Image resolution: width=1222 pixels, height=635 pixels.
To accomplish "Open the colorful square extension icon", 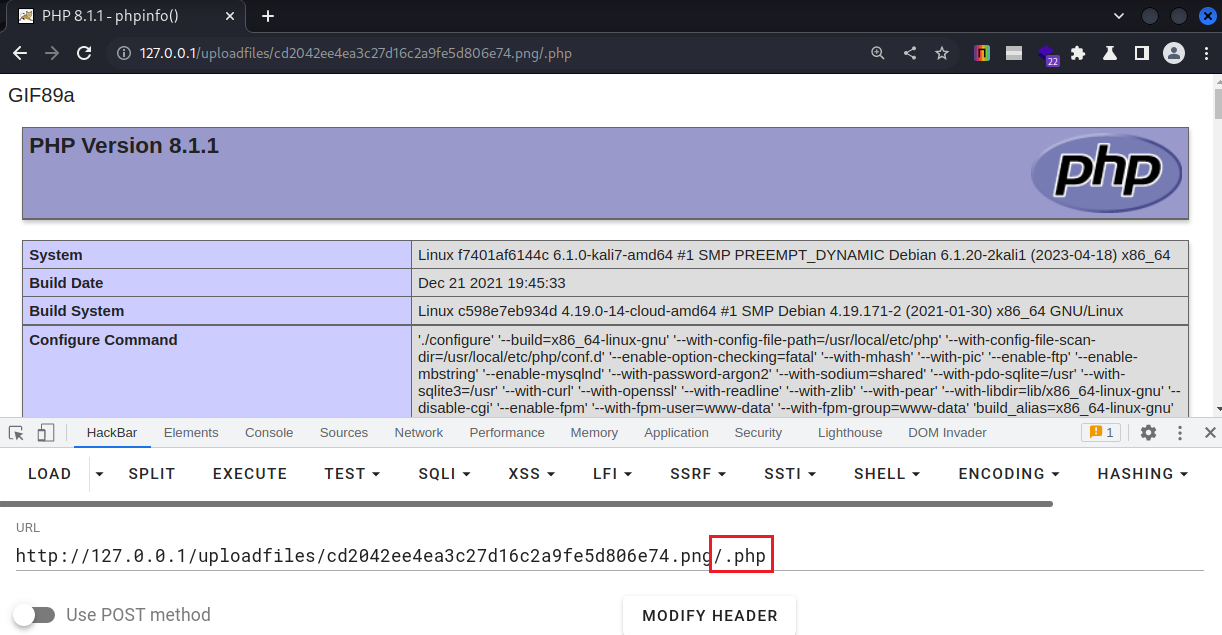I will pyautogui.click(x=982, y=54).
